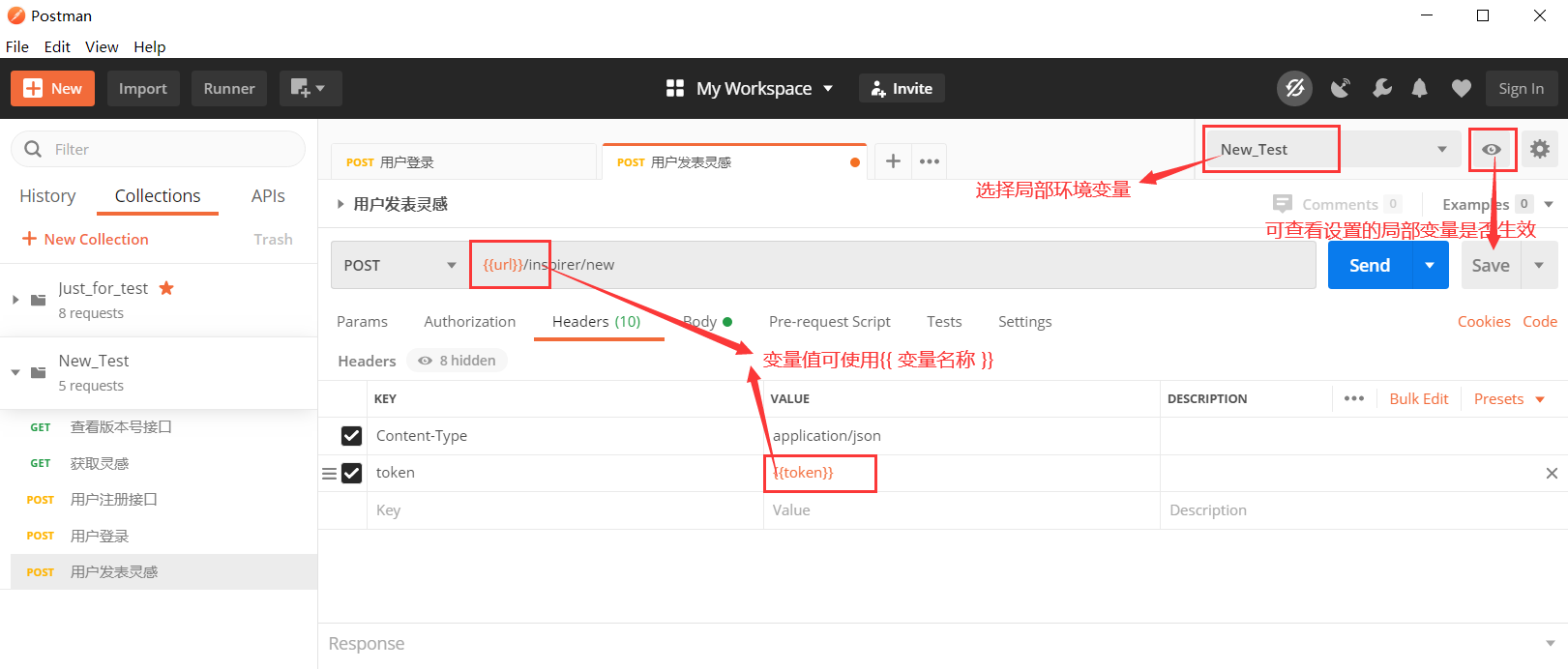Open the Examples dropdown
Image resolution: width=1568 pixels, height=669 pixels.
(1497, 204)
